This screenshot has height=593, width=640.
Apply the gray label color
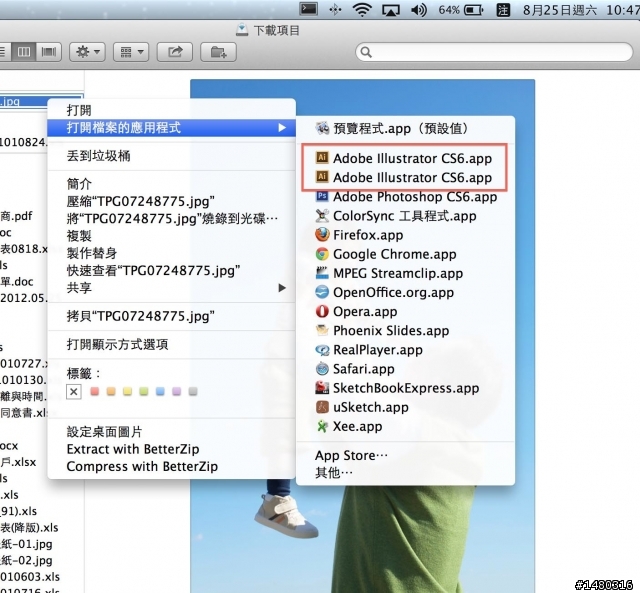(x=193, y=392)
